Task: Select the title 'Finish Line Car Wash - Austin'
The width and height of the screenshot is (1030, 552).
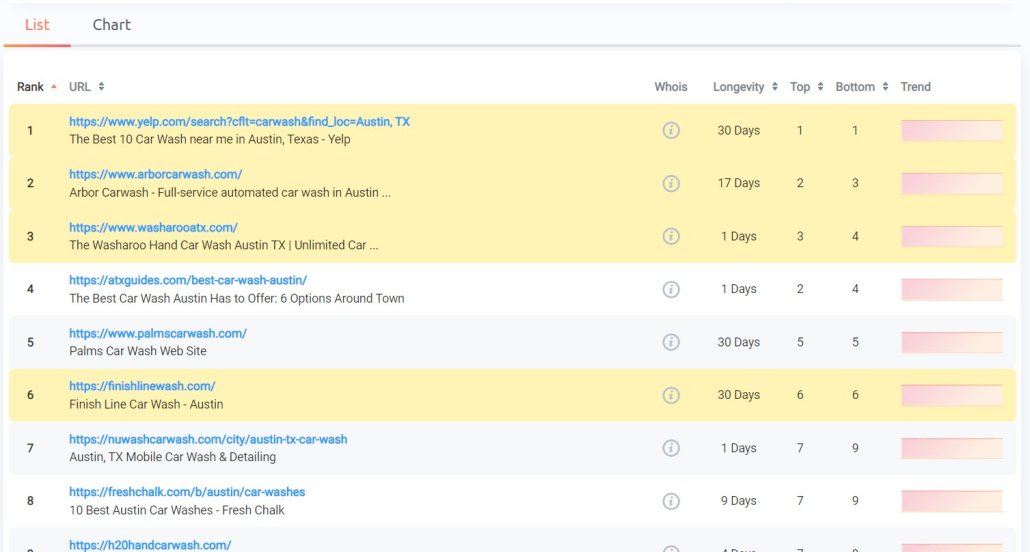Action: point(146,404)
